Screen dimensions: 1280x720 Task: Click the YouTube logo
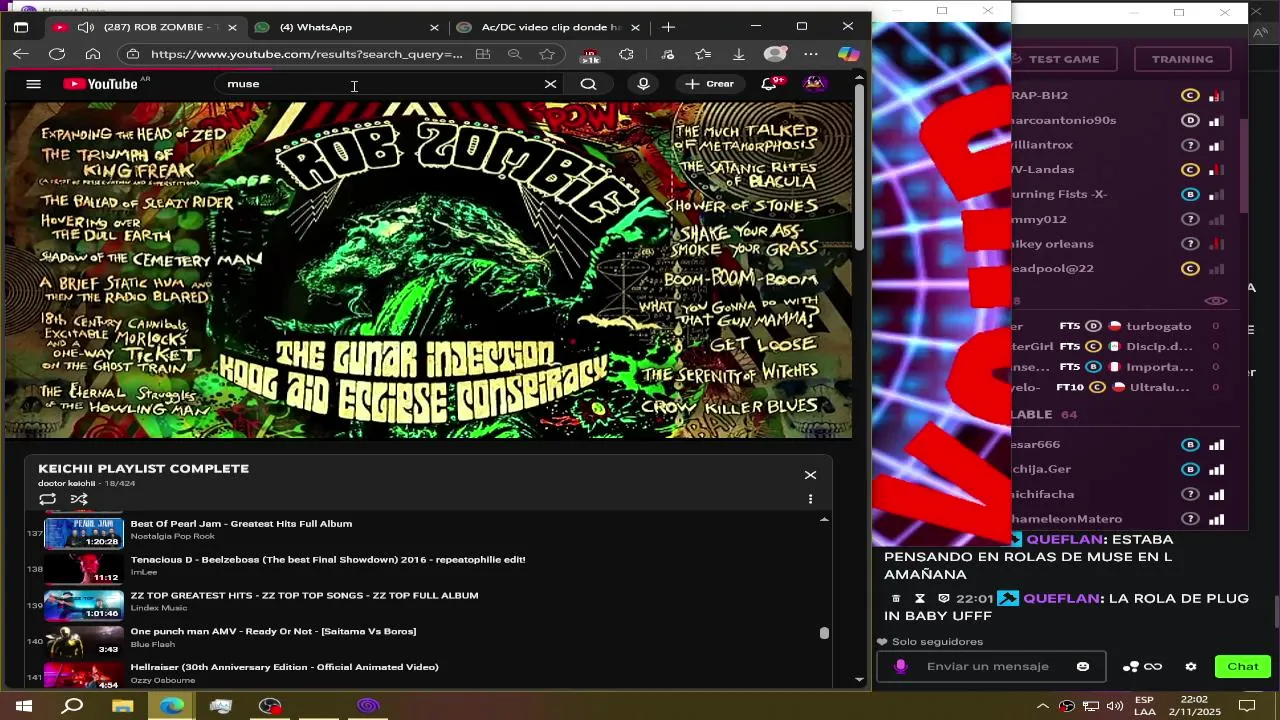(x=100, y=84)
